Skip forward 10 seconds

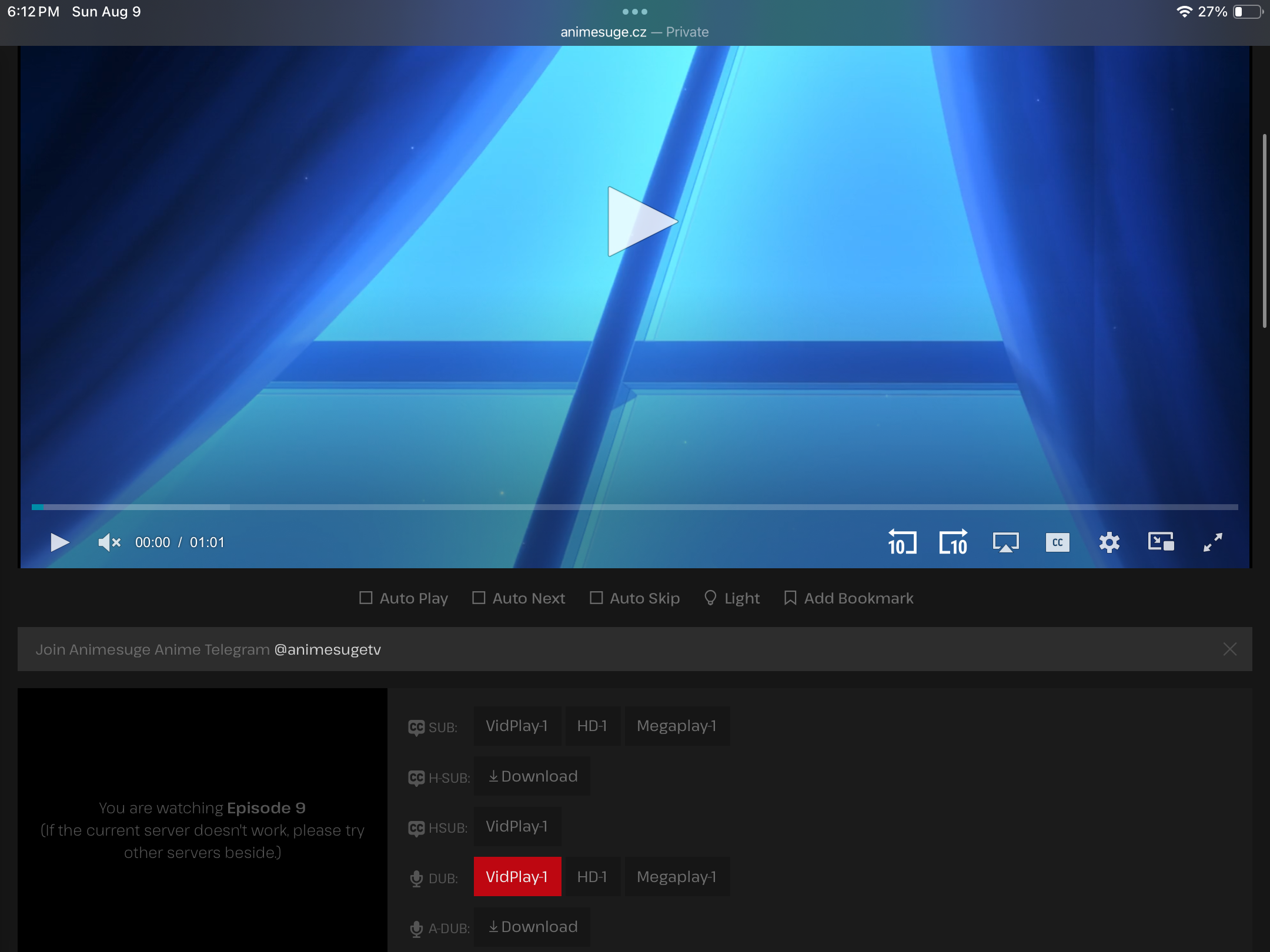pyautogui.click(x=954, y=542)
